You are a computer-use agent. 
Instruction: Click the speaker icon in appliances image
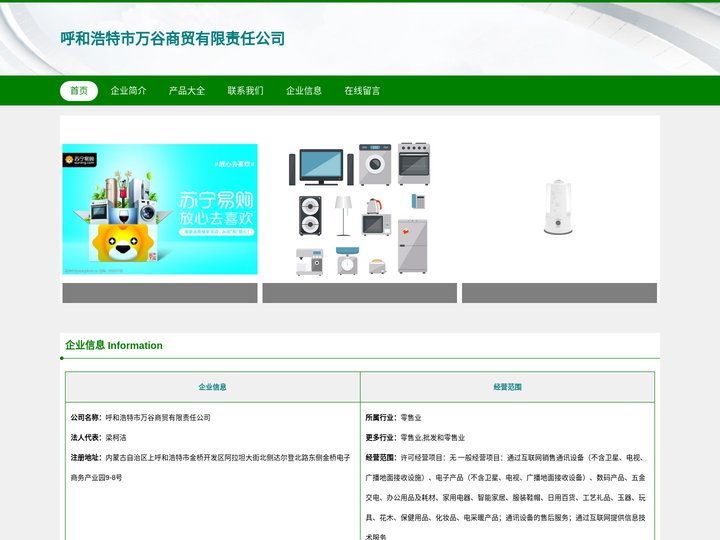(310, 216)
